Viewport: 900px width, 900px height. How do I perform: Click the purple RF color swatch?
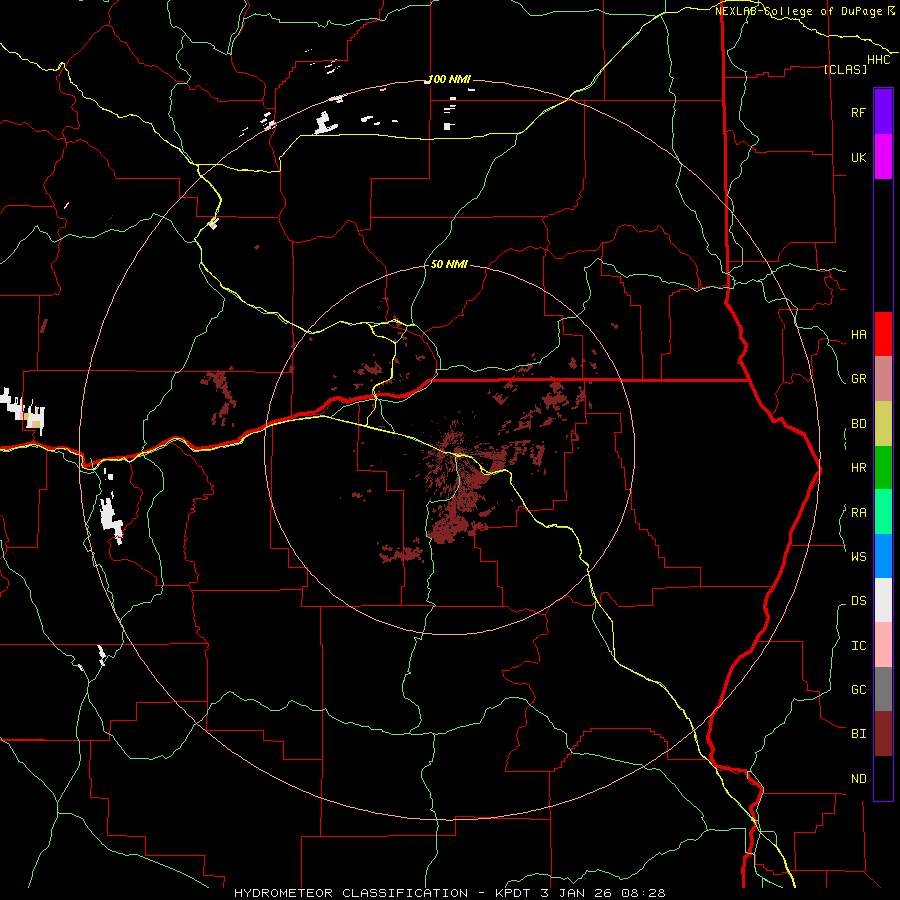coord(883,111)
